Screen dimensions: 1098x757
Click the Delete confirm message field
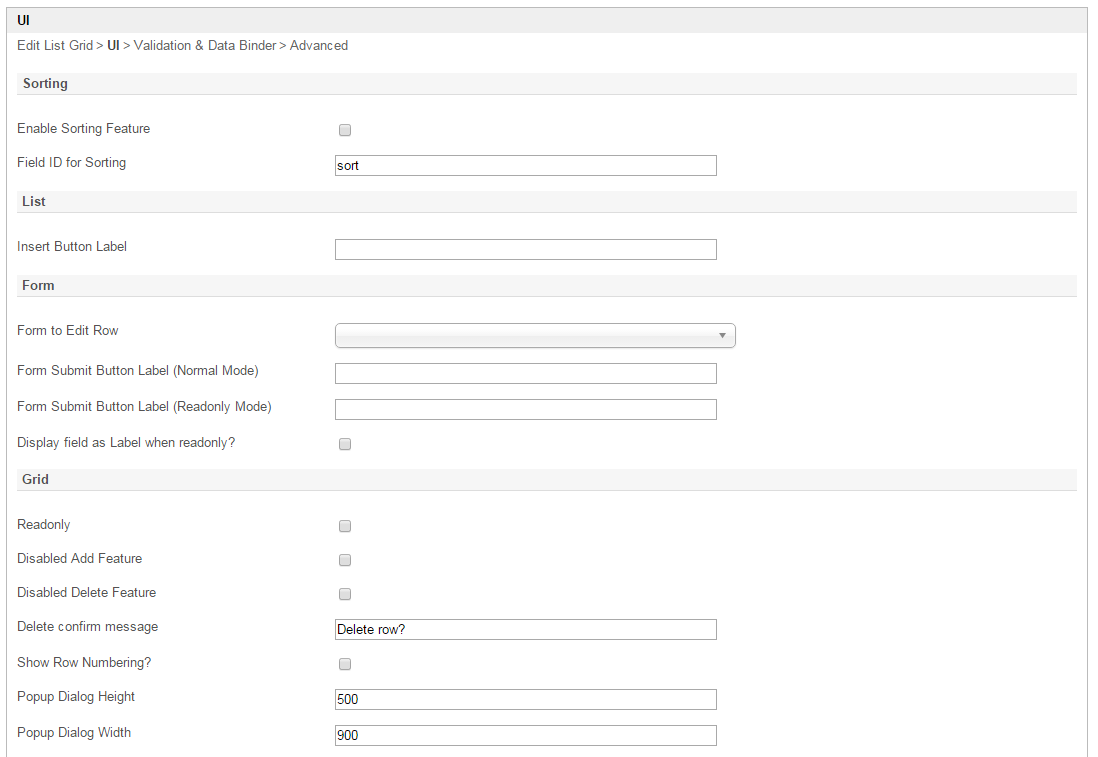525,630
